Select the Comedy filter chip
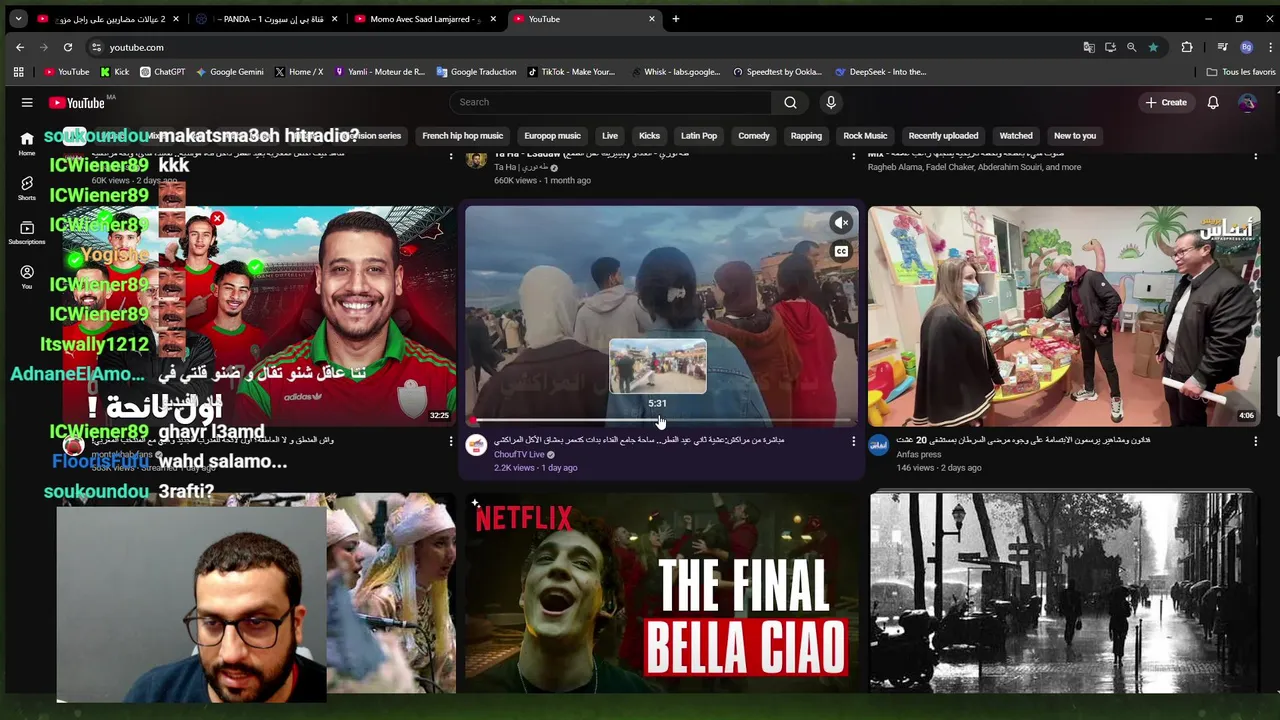This screenshot has width=1280, height=720. (754, 136)
